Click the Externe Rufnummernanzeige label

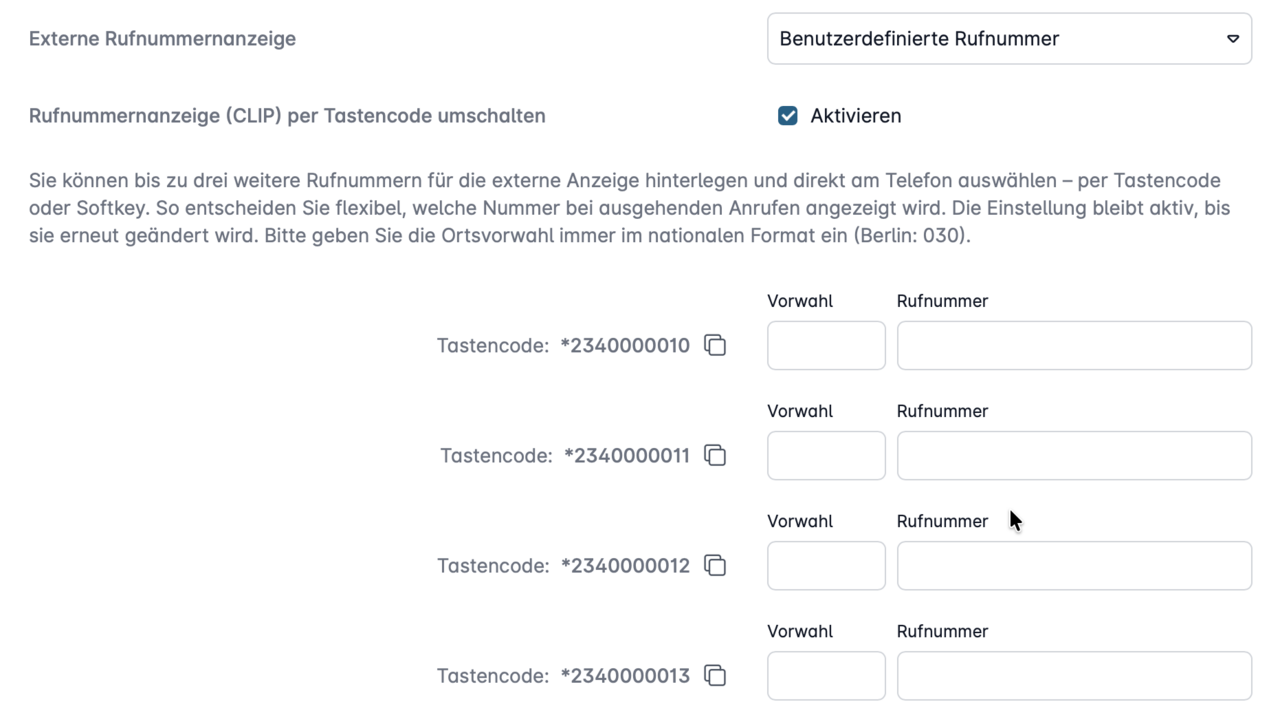coord(162,38)
